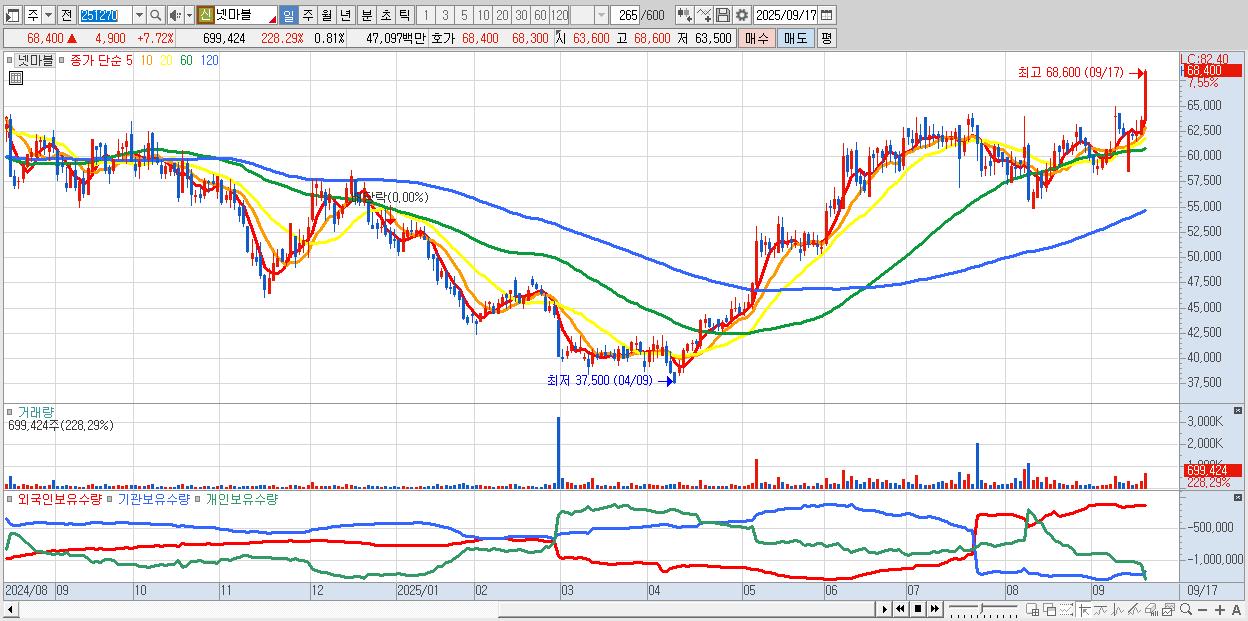
Task: Click the 개인보유수량 legend label
Action: [241, 498]
